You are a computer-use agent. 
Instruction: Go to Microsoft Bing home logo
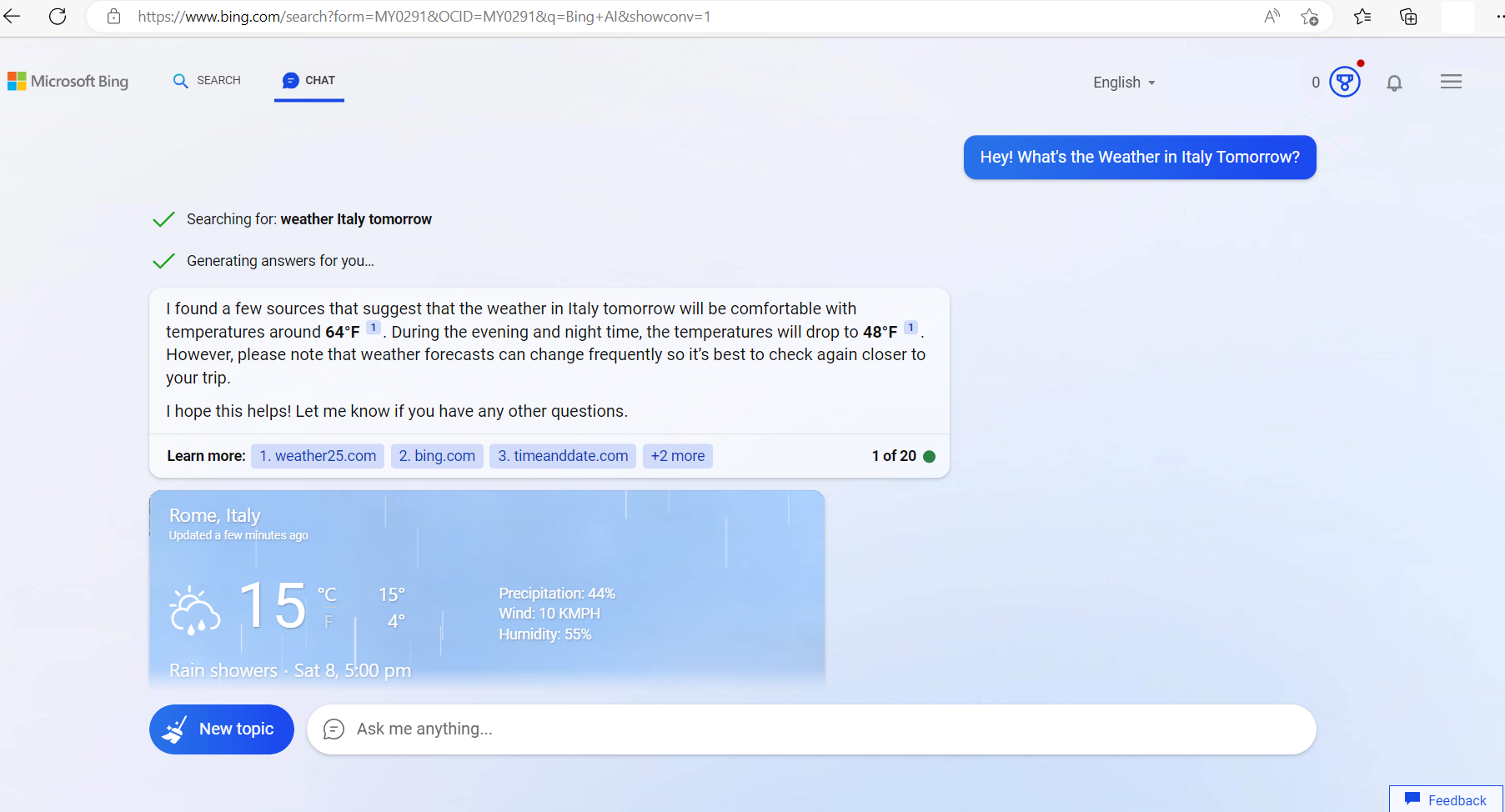(x=68, y=81)
